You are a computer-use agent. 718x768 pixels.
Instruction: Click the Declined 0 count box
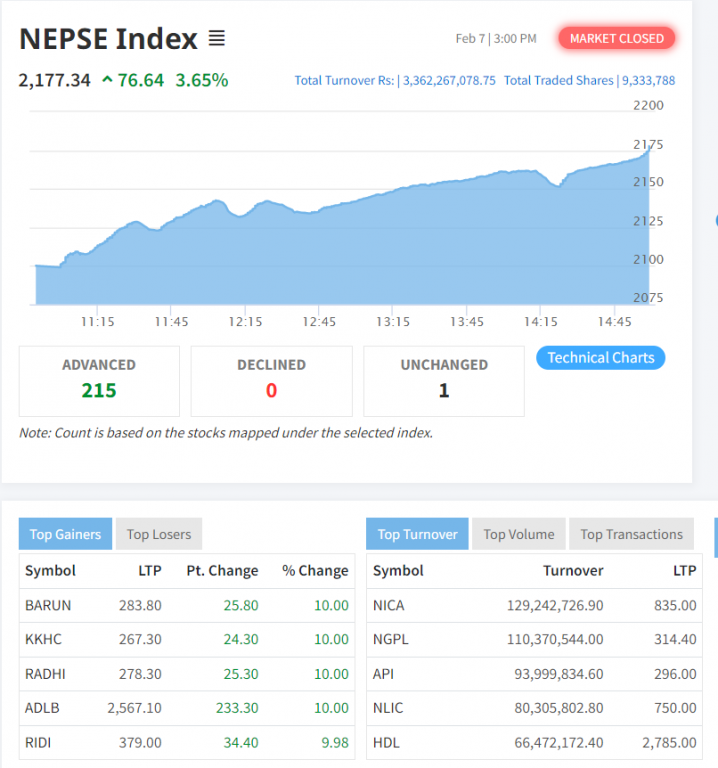[x=271, y=380]
